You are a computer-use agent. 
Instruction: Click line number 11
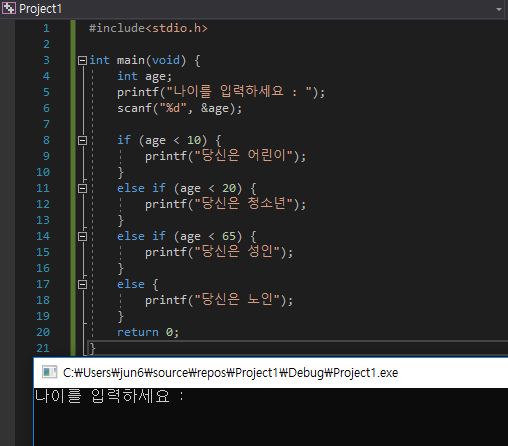click(43, 188)
